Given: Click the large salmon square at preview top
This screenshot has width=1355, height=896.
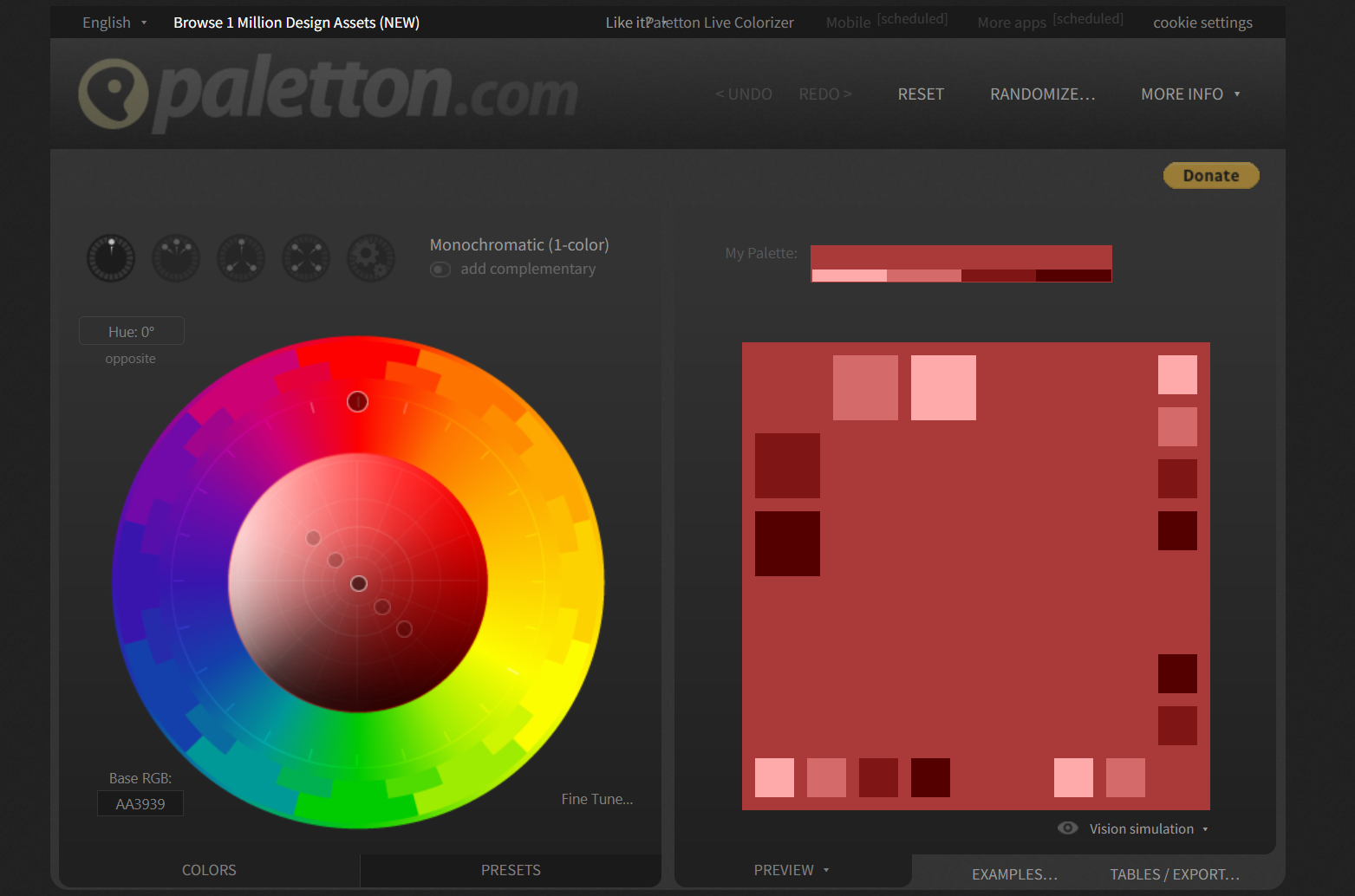Looking at the screenshot, I should pos(865,387).
